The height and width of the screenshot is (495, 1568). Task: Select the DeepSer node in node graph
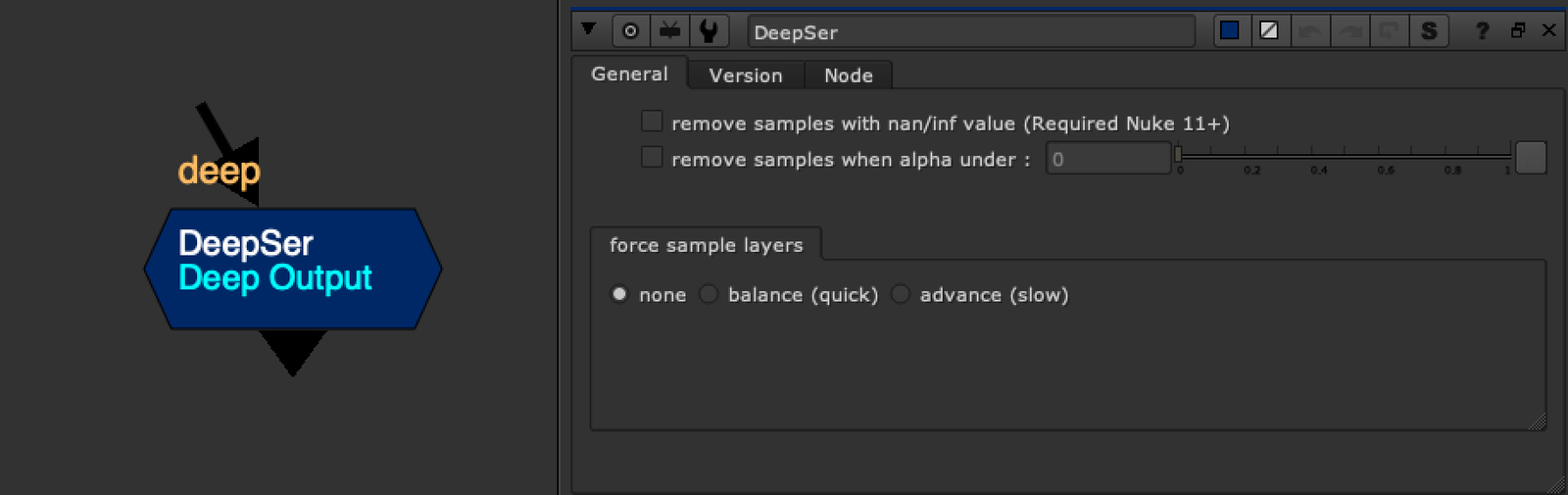click(x=293, y=269)
